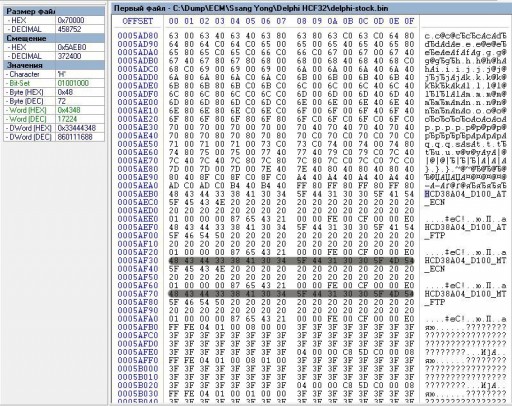Select the DWord (DEC) value 860111688
512x406 pixels.
click(75, 137)
